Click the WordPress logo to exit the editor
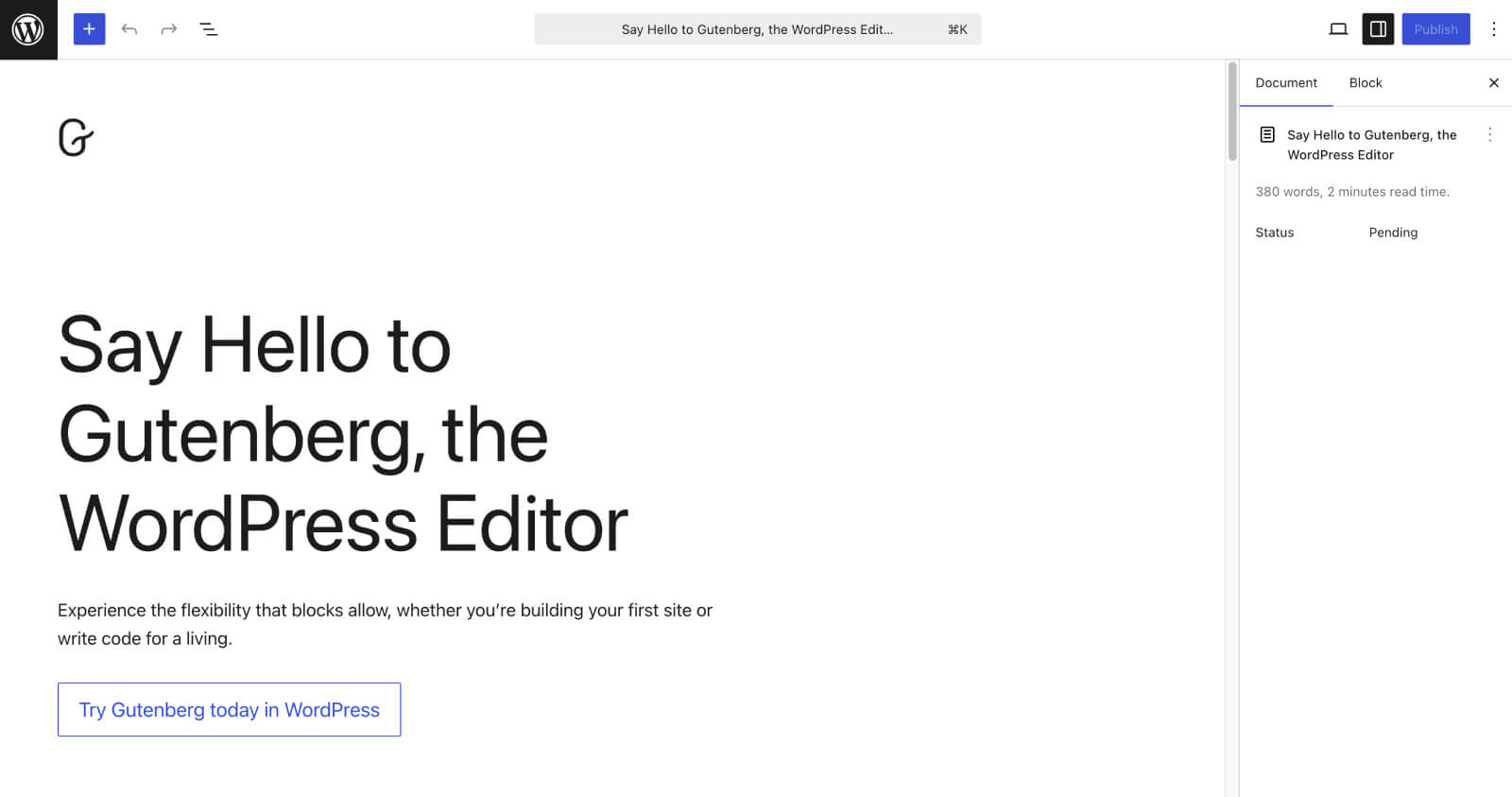 coord(27,28)
